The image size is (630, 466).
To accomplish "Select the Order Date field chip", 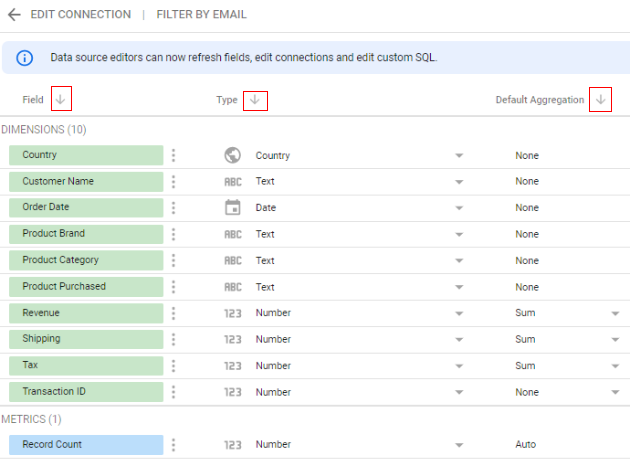I will (x=86, y=208).
